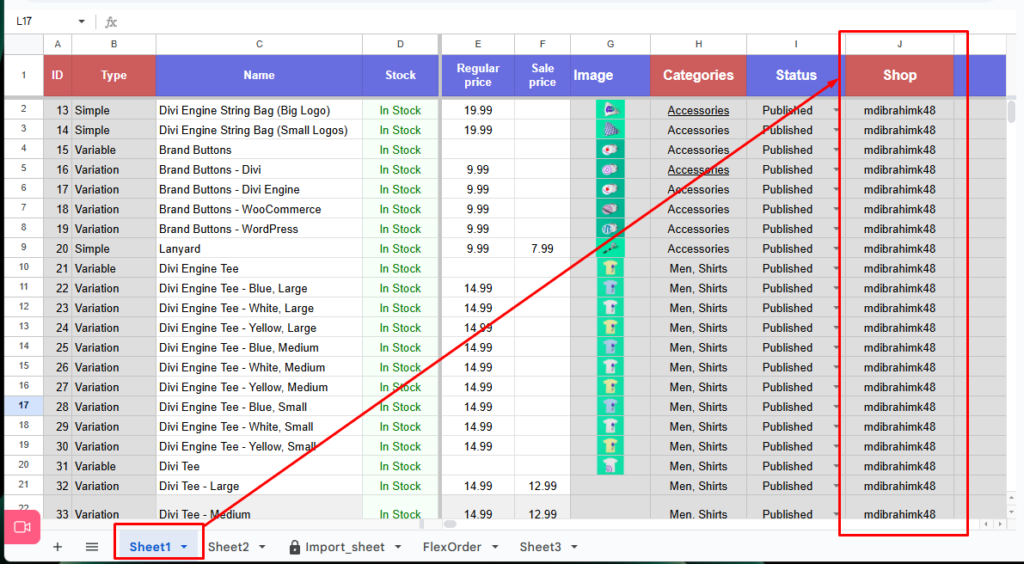Click image for Divi Engine Tee row 10
This screenshot has height=564, width=1024.
610,268
